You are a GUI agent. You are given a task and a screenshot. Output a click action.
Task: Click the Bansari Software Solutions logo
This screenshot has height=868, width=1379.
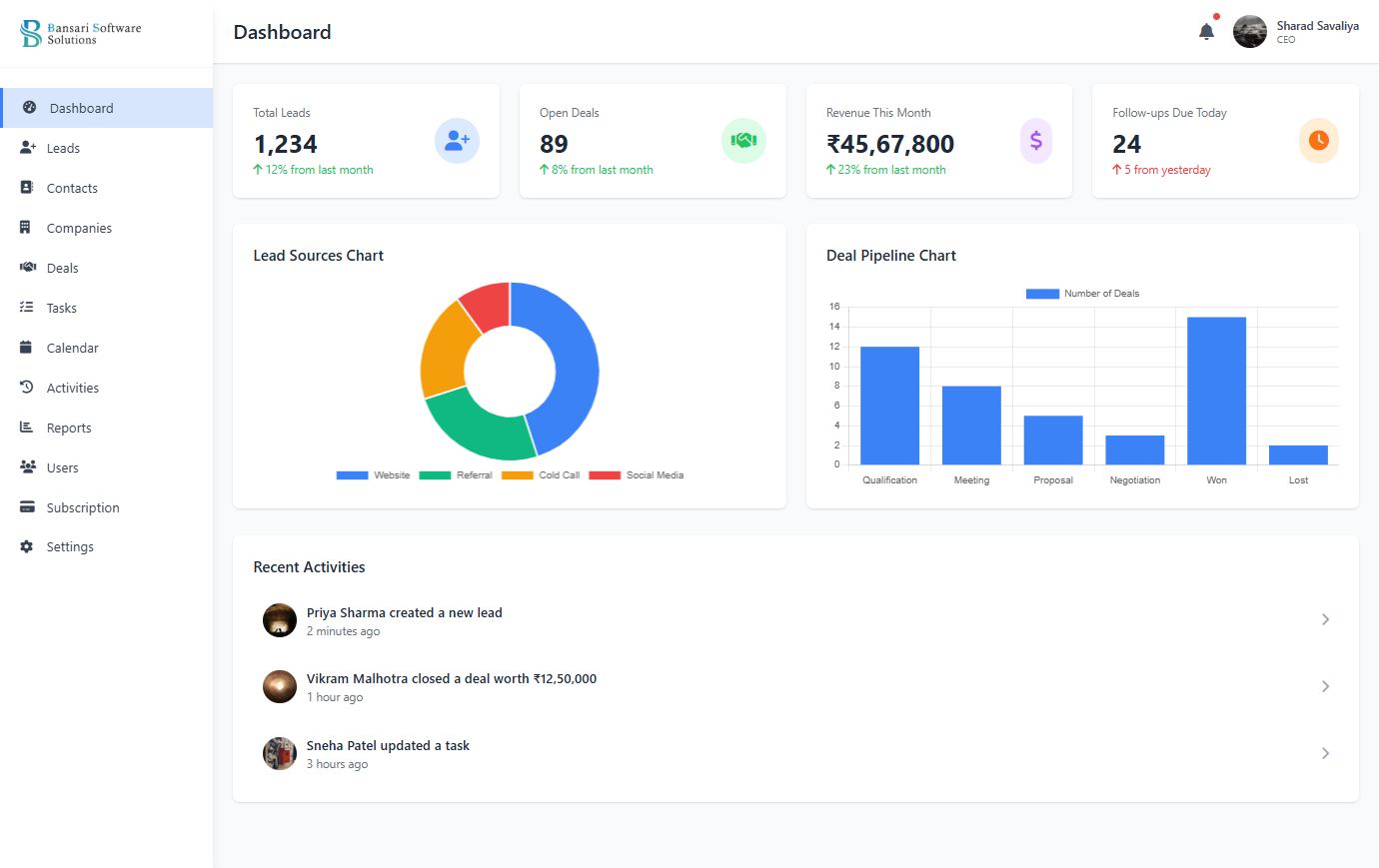(x=81, y=34)
